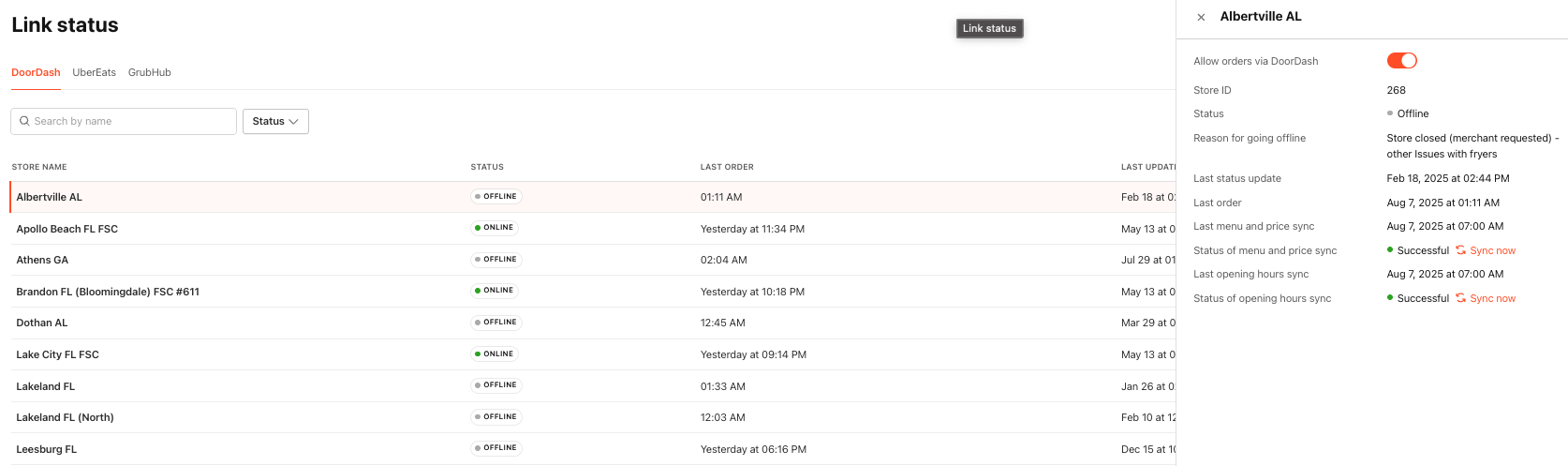Click last order Aug 7, 2025 01:11 AM
The image size is (1568, 466).
[x=1442, y=203]
